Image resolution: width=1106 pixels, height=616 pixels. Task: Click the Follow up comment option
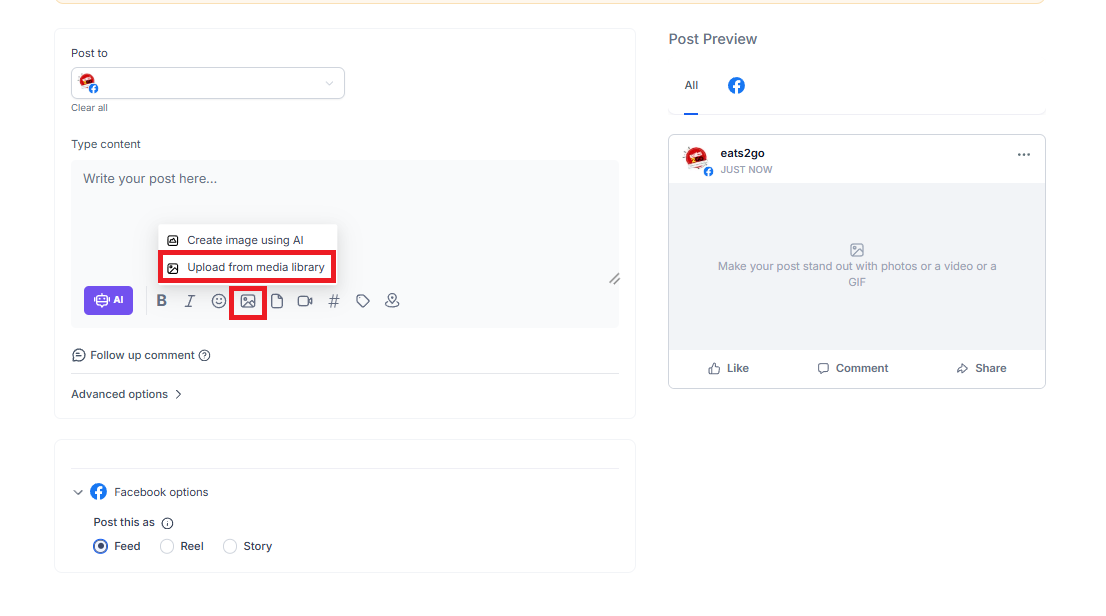(133, 355)
